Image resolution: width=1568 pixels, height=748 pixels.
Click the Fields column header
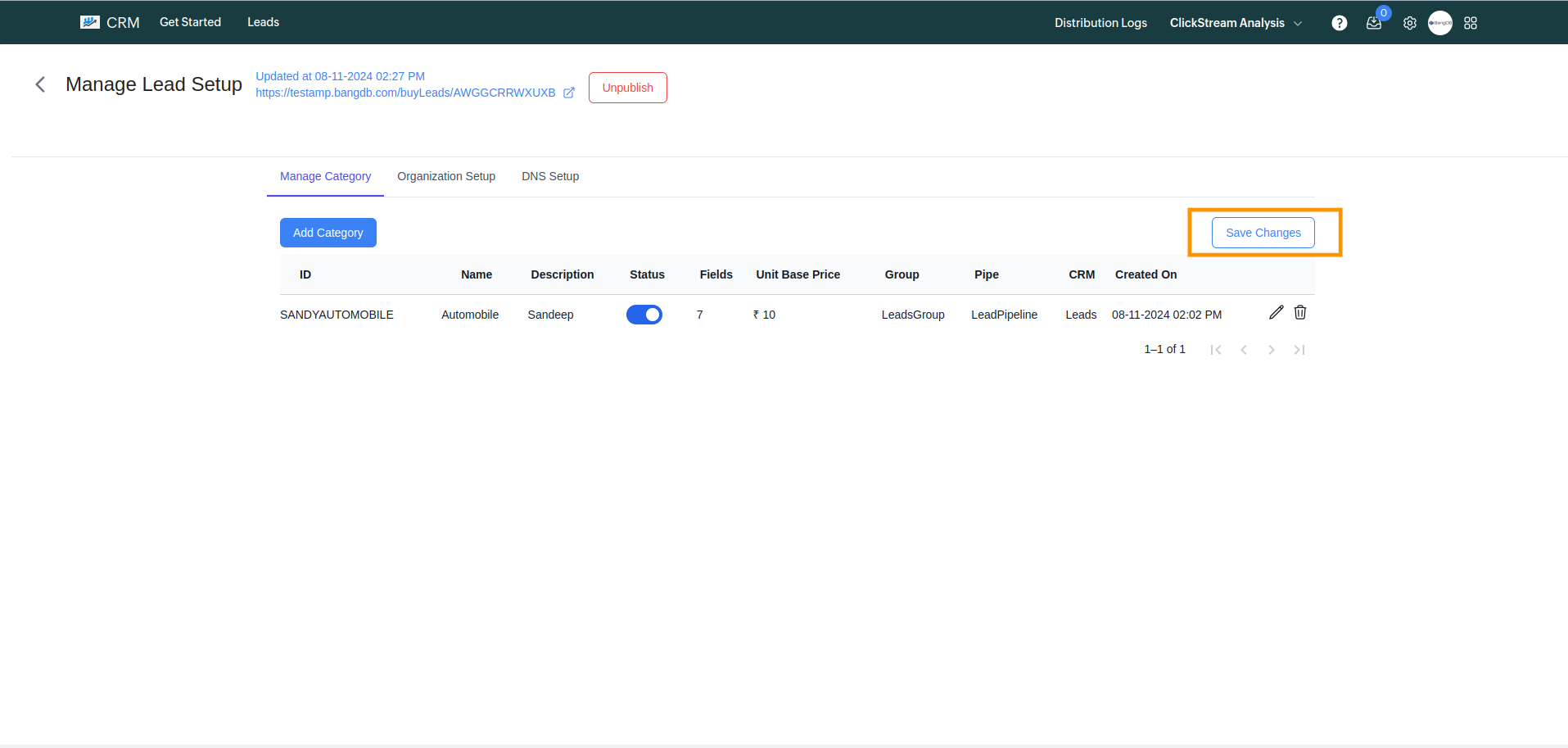coord(716,274)
